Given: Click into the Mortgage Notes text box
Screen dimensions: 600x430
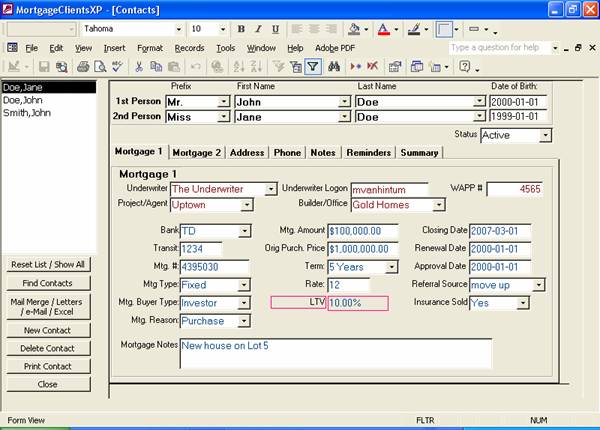Looking at the screenshot, I should (x=336, y=353).
